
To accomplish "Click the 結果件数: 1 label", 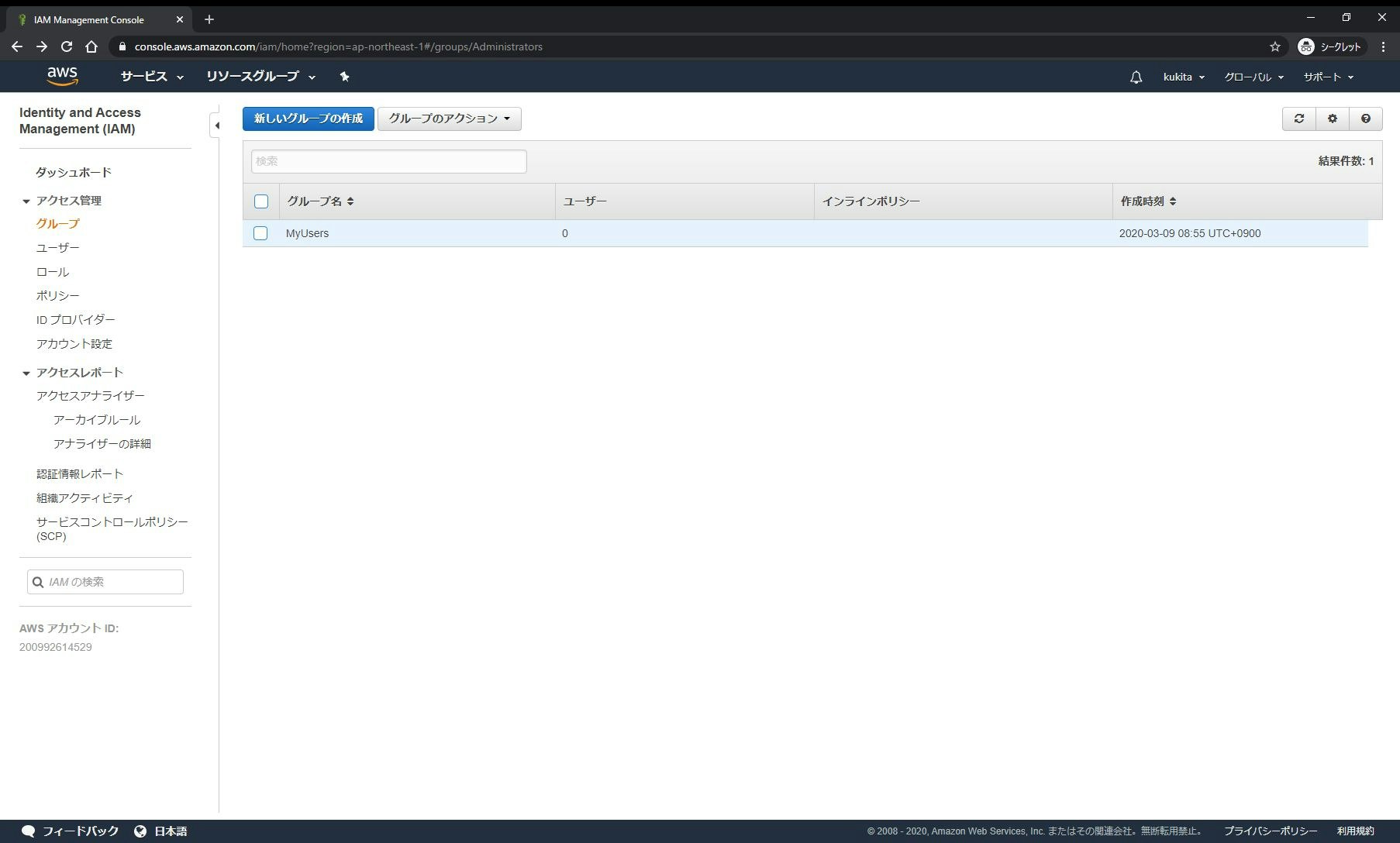I will 1347,161.
